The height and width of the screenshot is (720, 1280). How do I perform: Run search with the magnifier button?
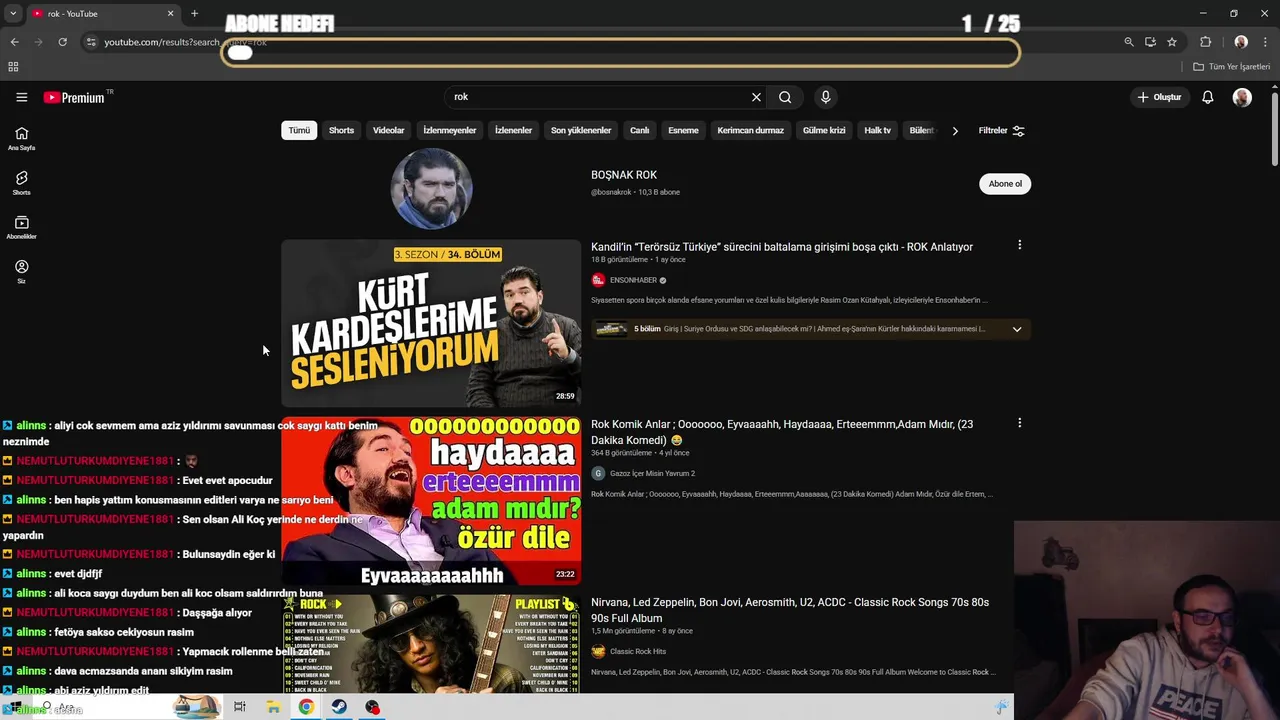point(785,97)
